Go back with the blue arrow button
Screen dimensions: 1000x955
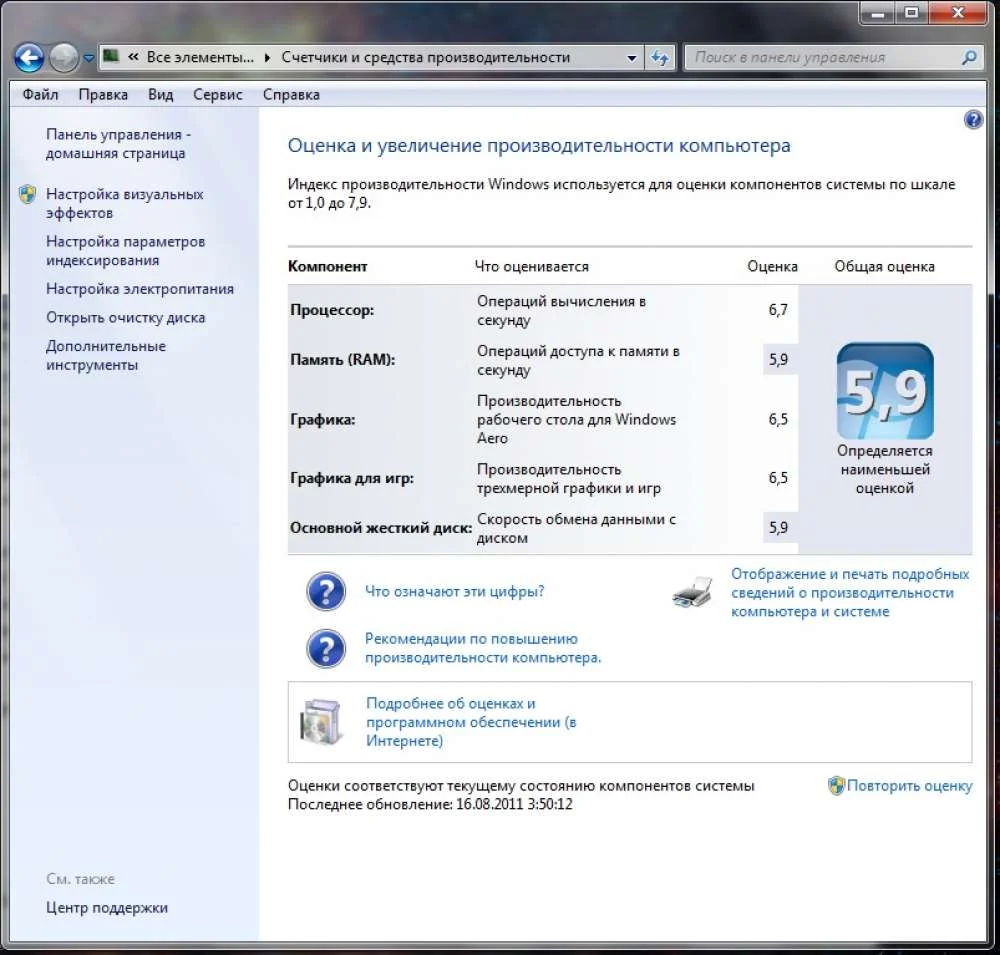(29, 58)
